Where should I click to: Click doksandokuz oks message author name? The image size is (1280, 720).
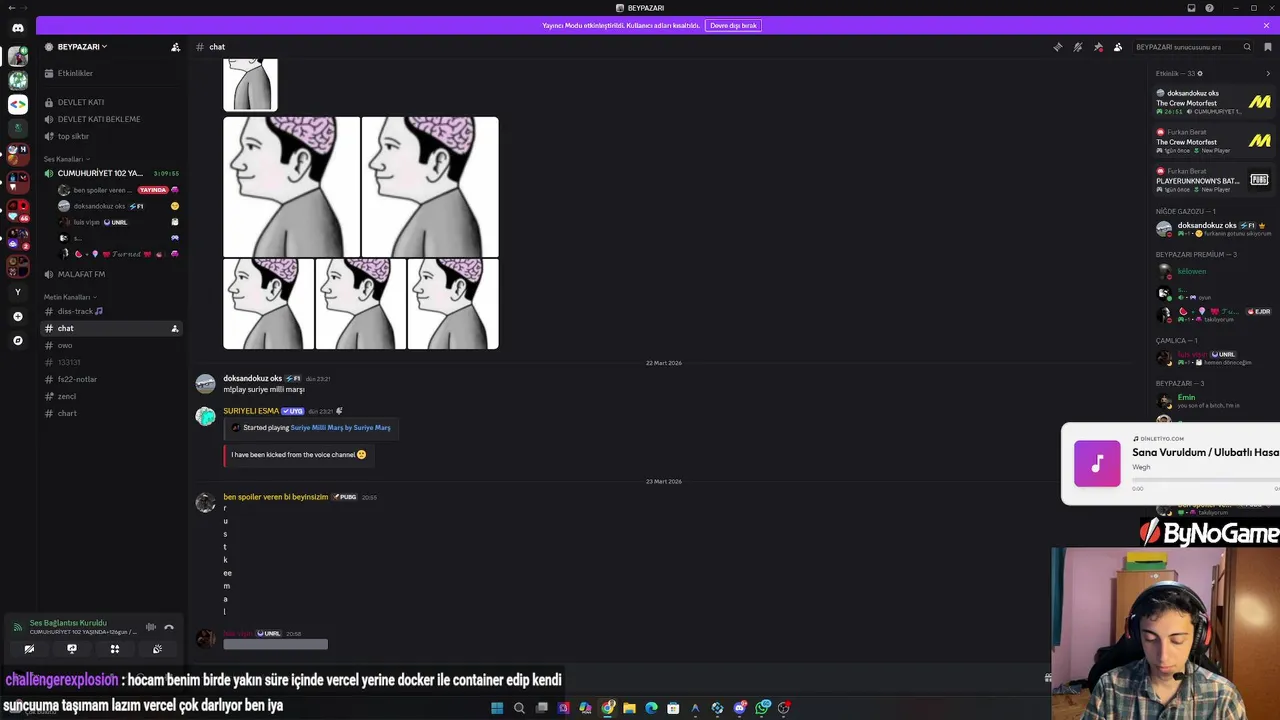252,379
